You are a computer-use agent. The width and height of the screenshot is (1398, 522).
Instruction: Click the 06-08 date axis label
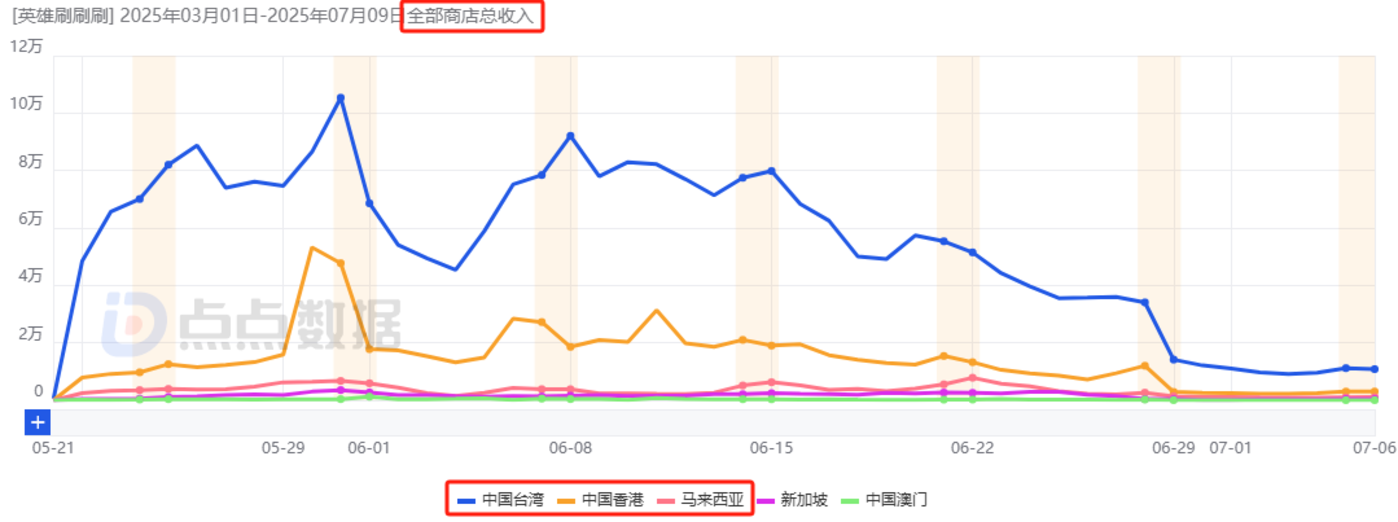click(x=570, y=448)
